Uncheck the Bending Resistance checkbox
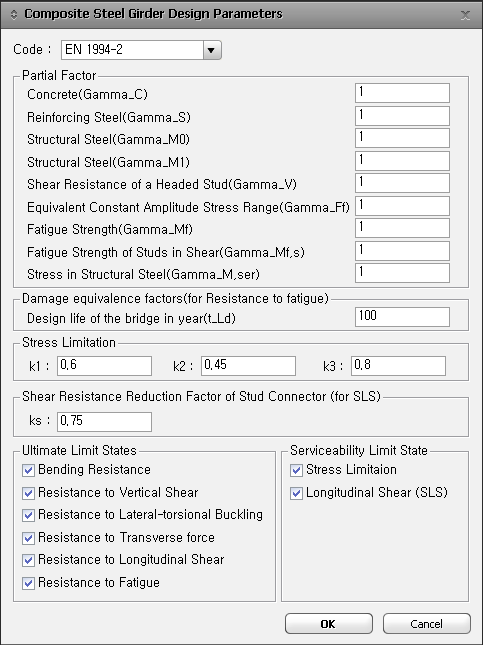The image size is (483, 645). 28,470
